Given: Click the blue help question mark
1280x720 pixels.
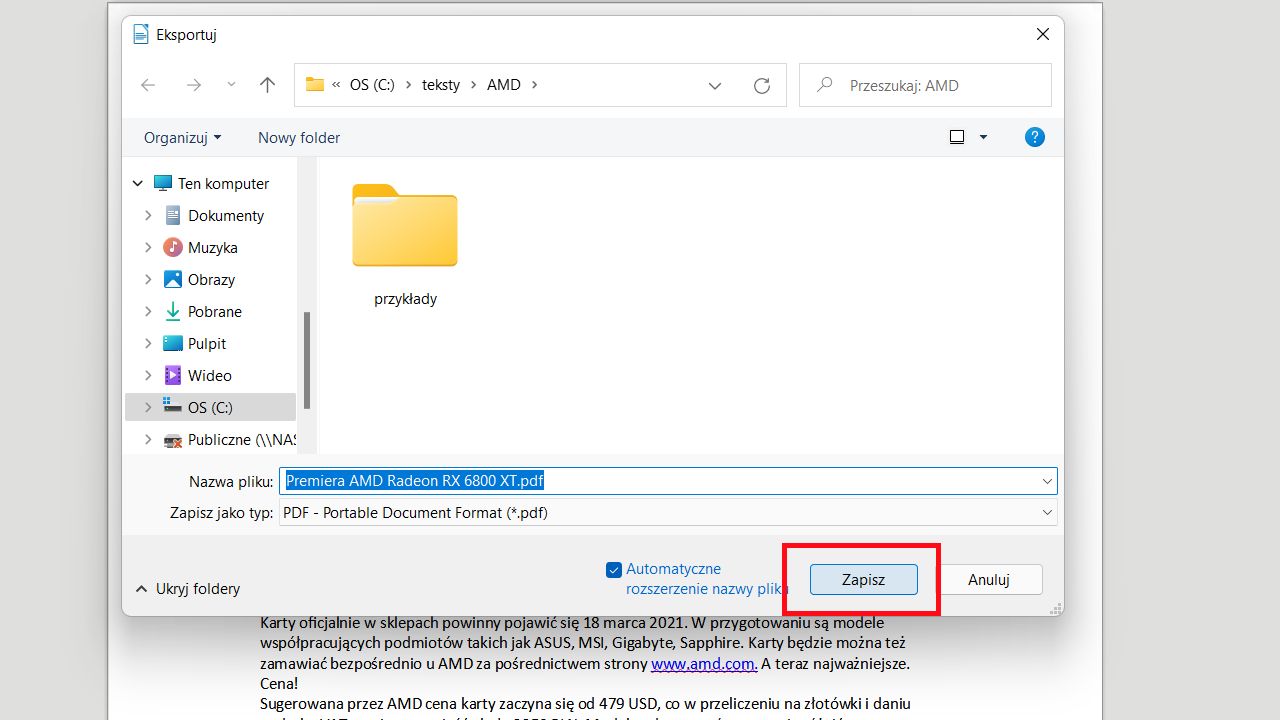Looking at the screenshot, I should coord(1034,137).
